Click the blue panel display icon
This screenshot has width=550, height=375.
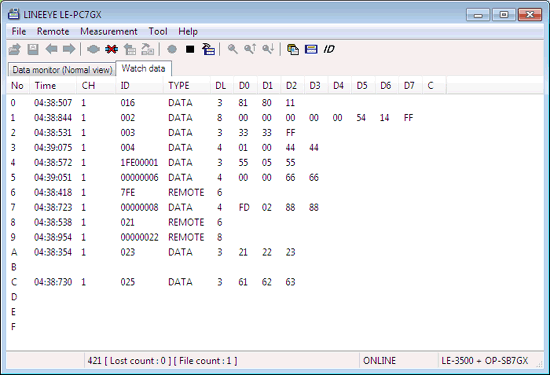coord(311,49)
